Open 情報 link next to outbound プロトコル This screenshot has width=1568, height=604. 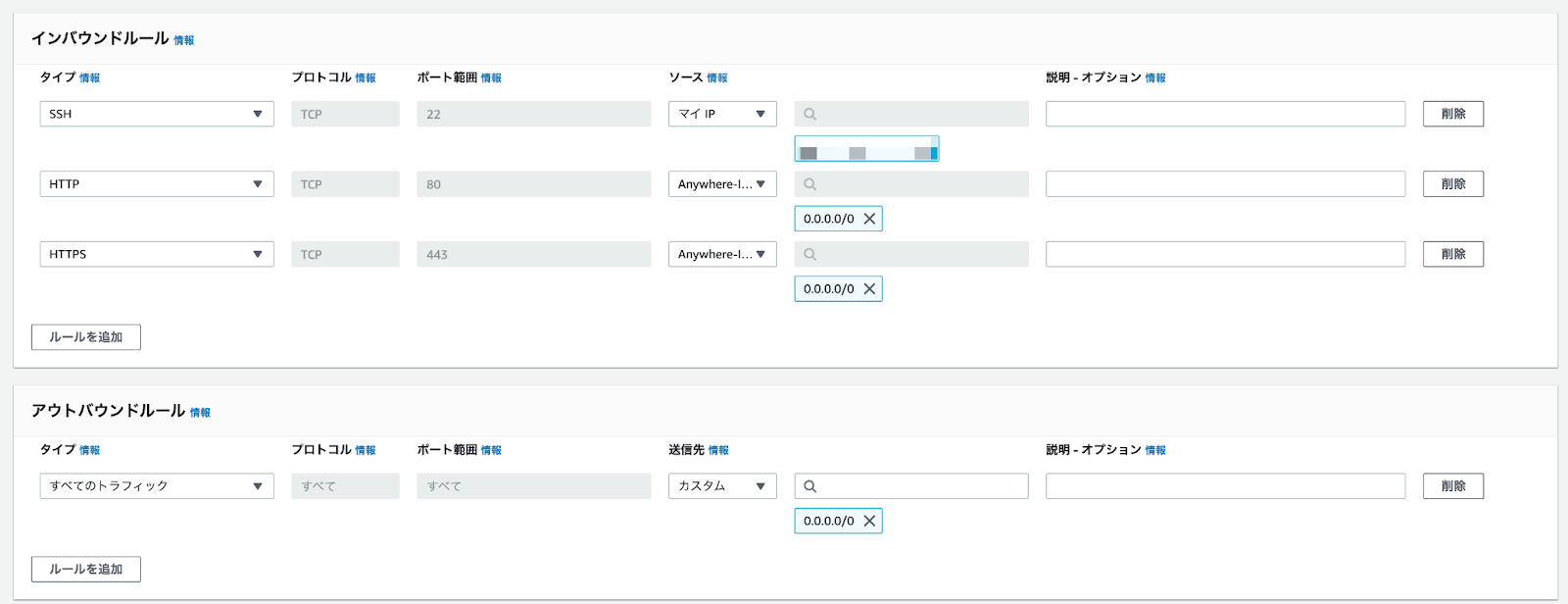tap(366, 451)
